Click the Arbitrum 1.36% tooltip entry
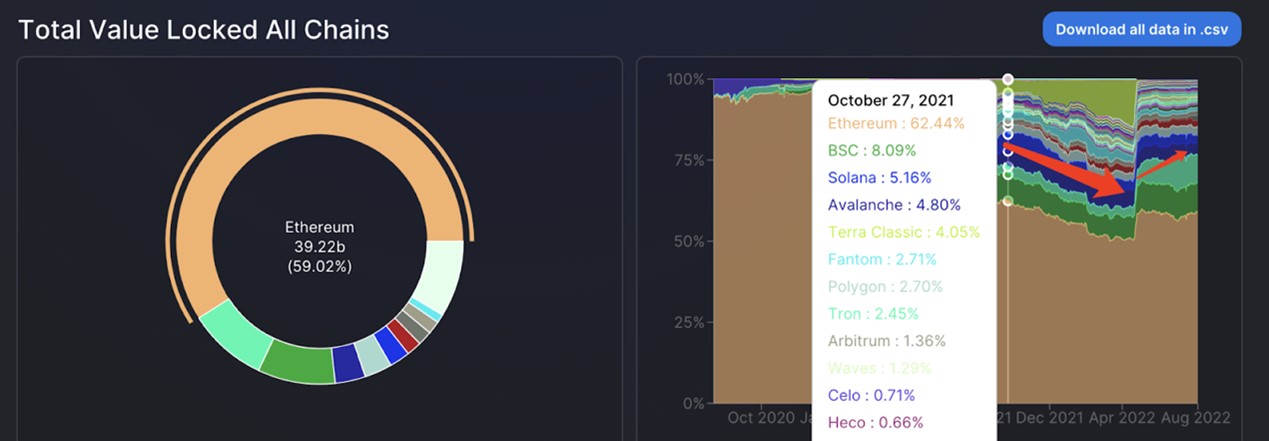This screenshot has width=1269, height=441. pyautogui.click(x=886, y=340)
